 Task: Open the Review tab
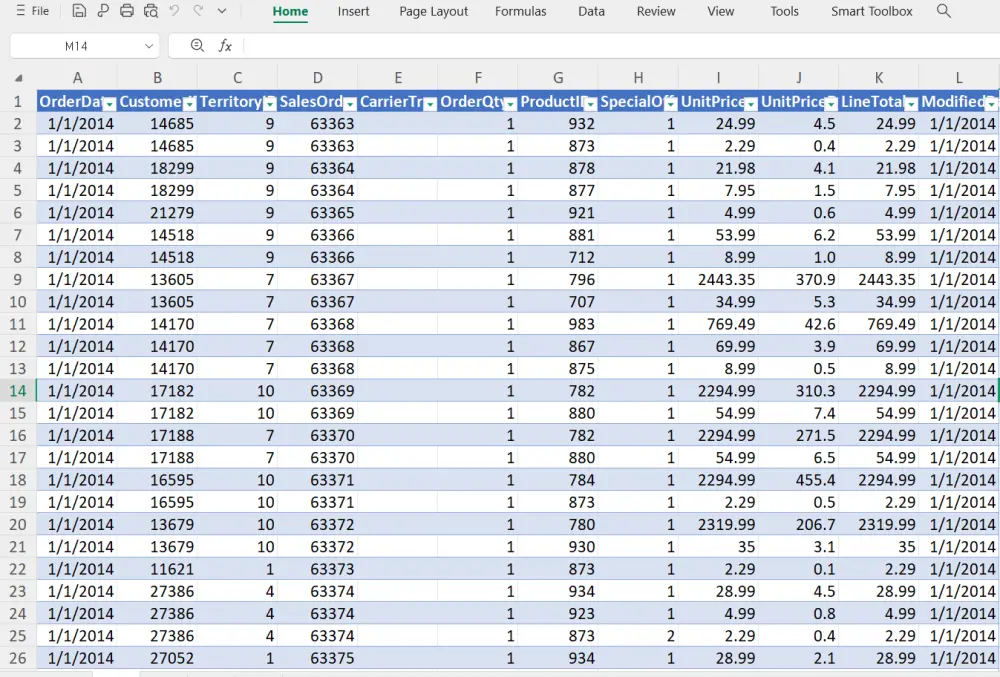pyautogui.click(x=656, y=11)
